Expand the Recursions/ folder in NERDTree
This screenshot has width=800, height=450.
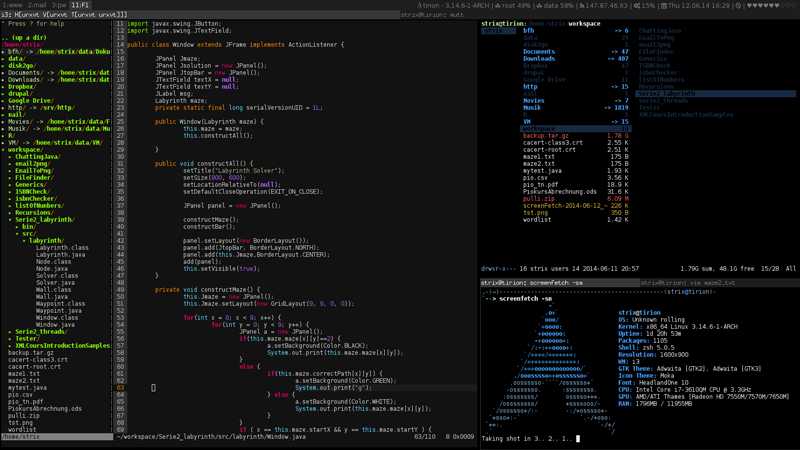(34, 212)
